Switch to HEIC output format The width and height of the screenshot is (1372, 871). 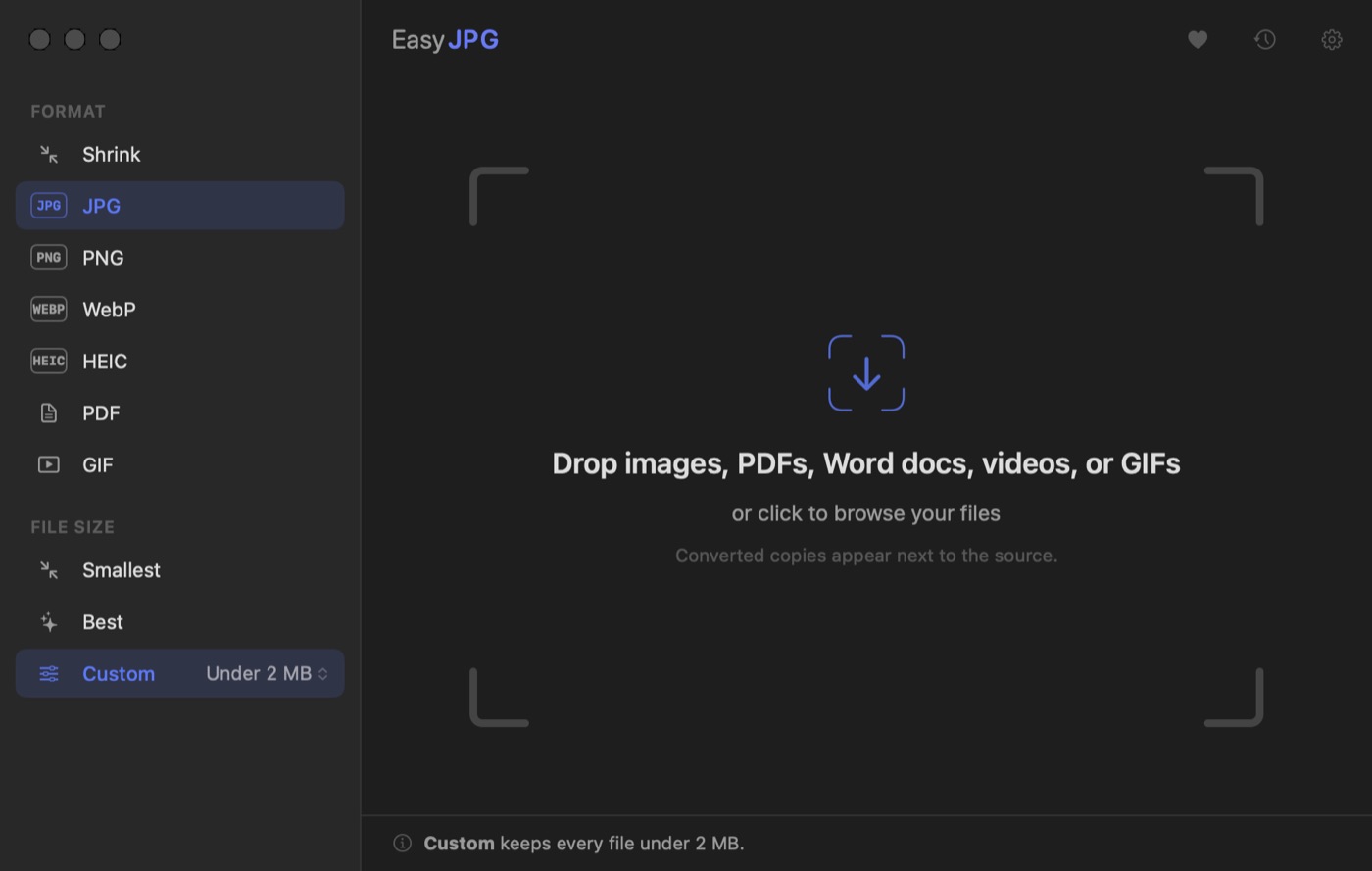pos(179,362)
